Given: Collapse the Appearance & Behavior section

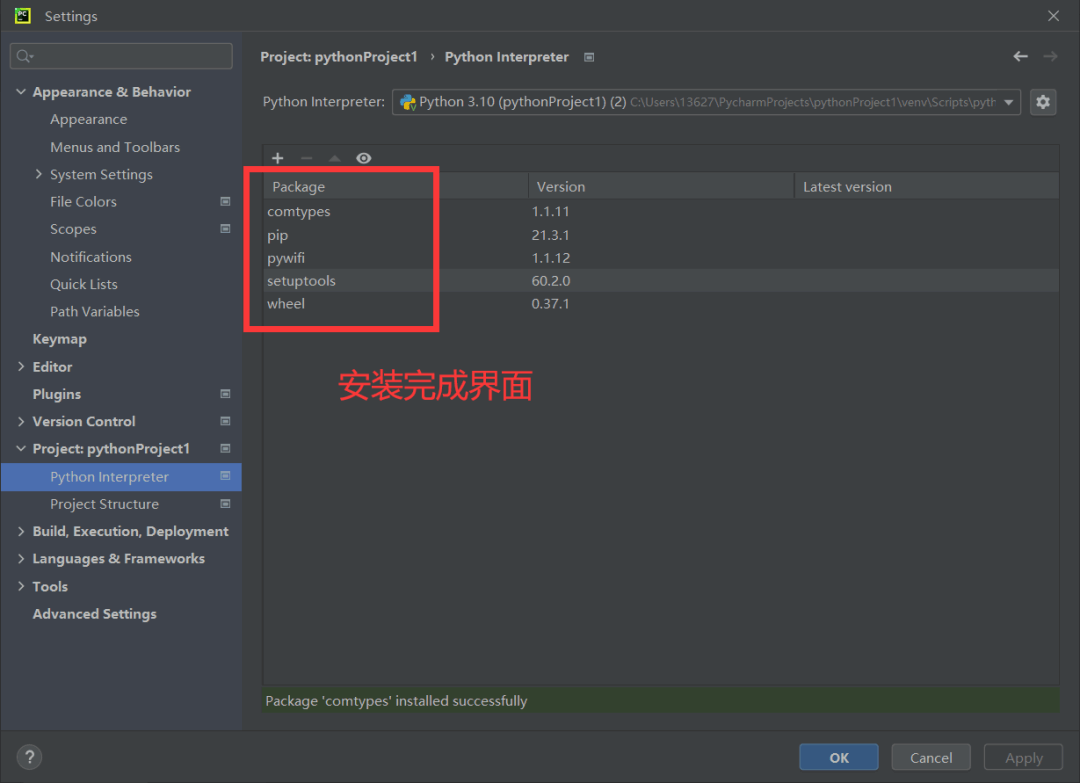Looking at the screenshot, I should (21, 92).
